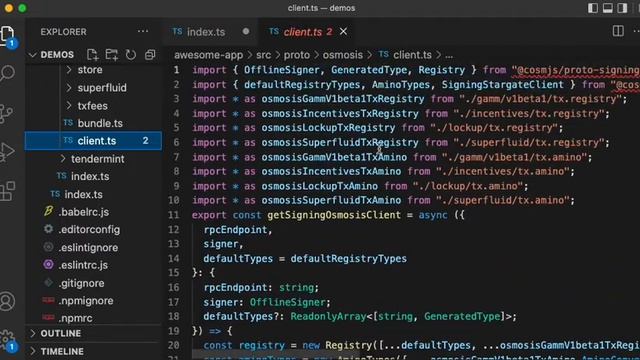Open the Source Control view icon
Screen dimensions: 640x360
(7, 113)
